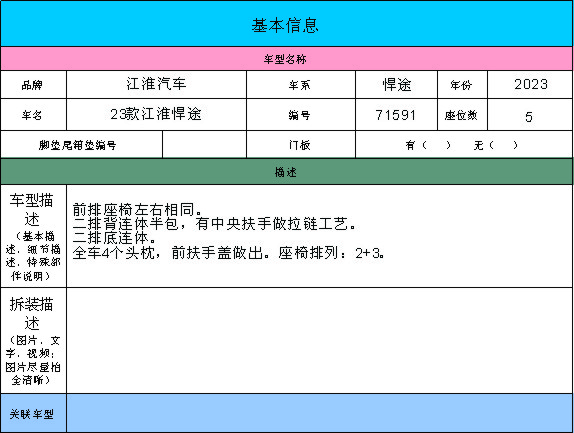Screen dimensions: 574x433
Task: Select the 车系 value 悍途
Action: (x=396, y=85)
